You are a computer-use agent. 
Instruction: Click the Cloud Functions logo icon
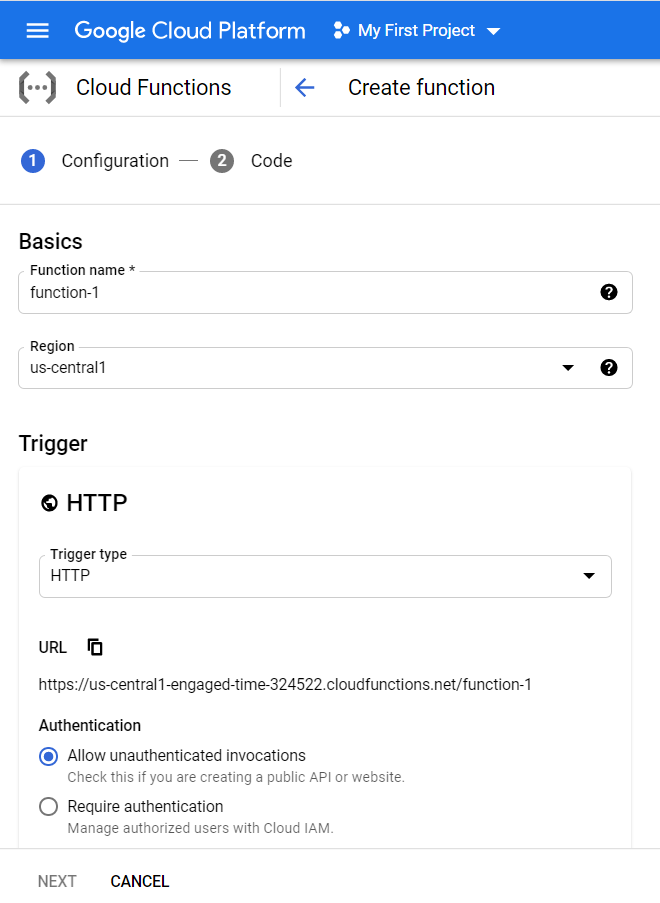coord(37,87)
